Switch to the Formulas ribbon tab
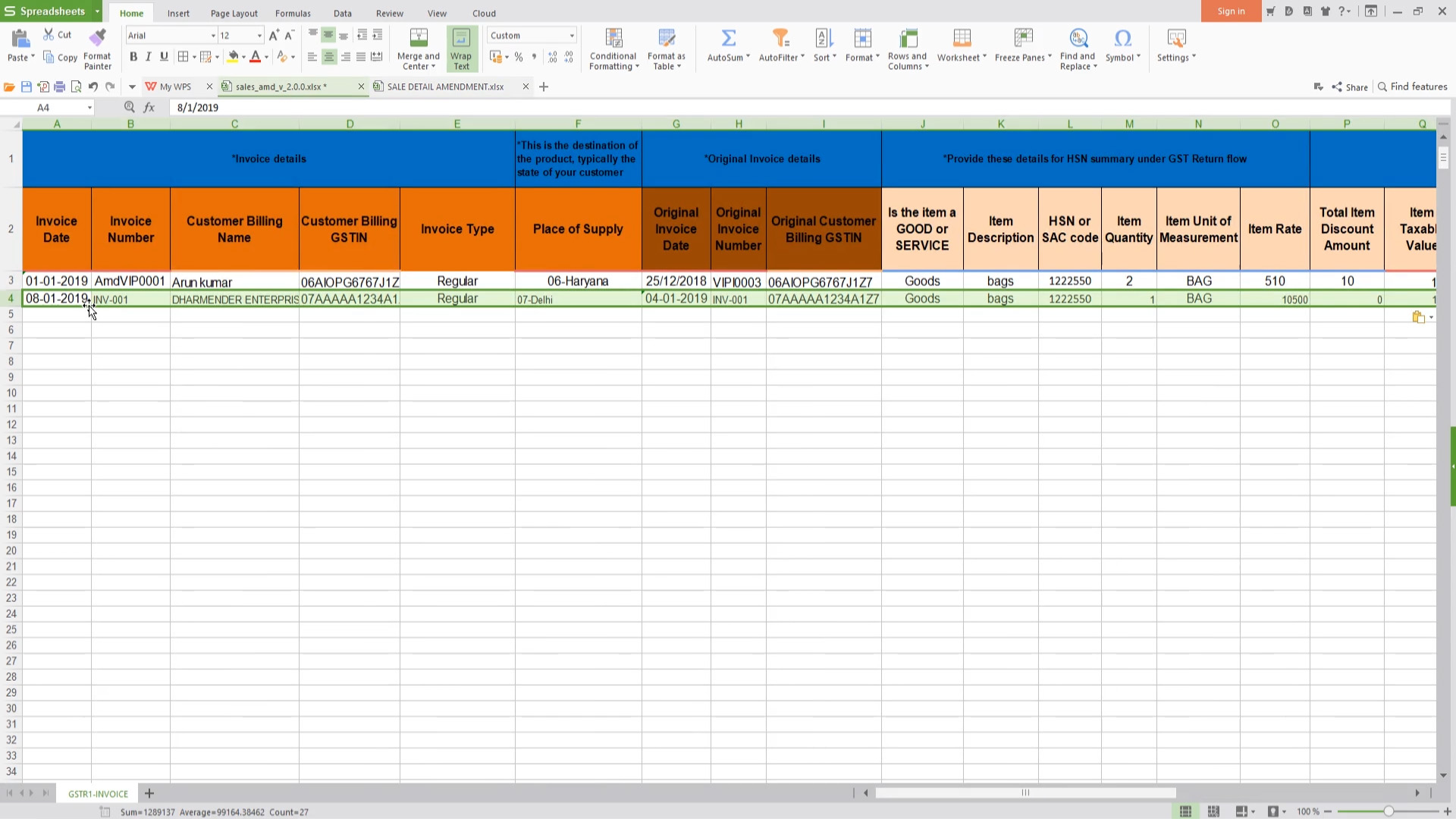This screenshot has height=819, width=1456. 293,13
